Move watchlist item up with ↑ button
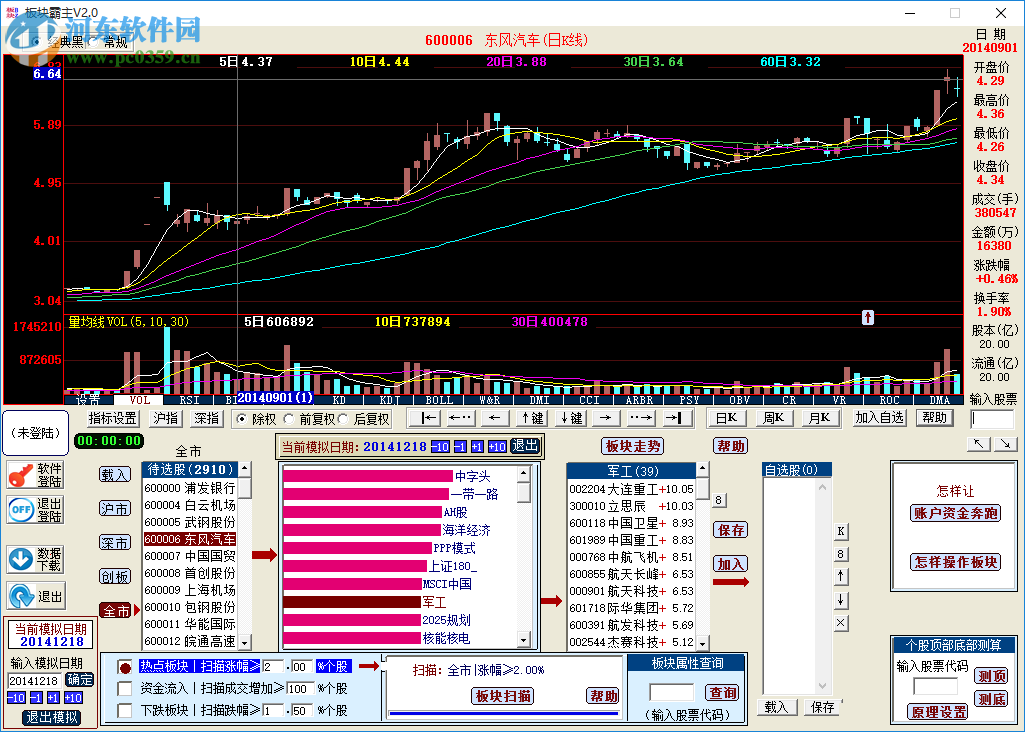 coord(841,576)
